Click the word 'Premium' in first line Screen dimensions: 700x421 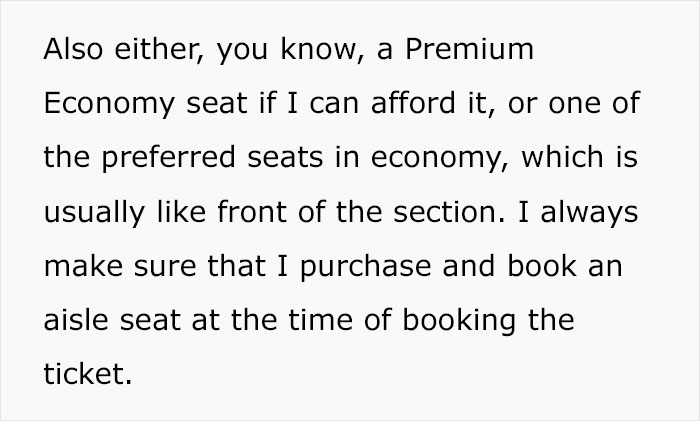(x=469, y=49)
